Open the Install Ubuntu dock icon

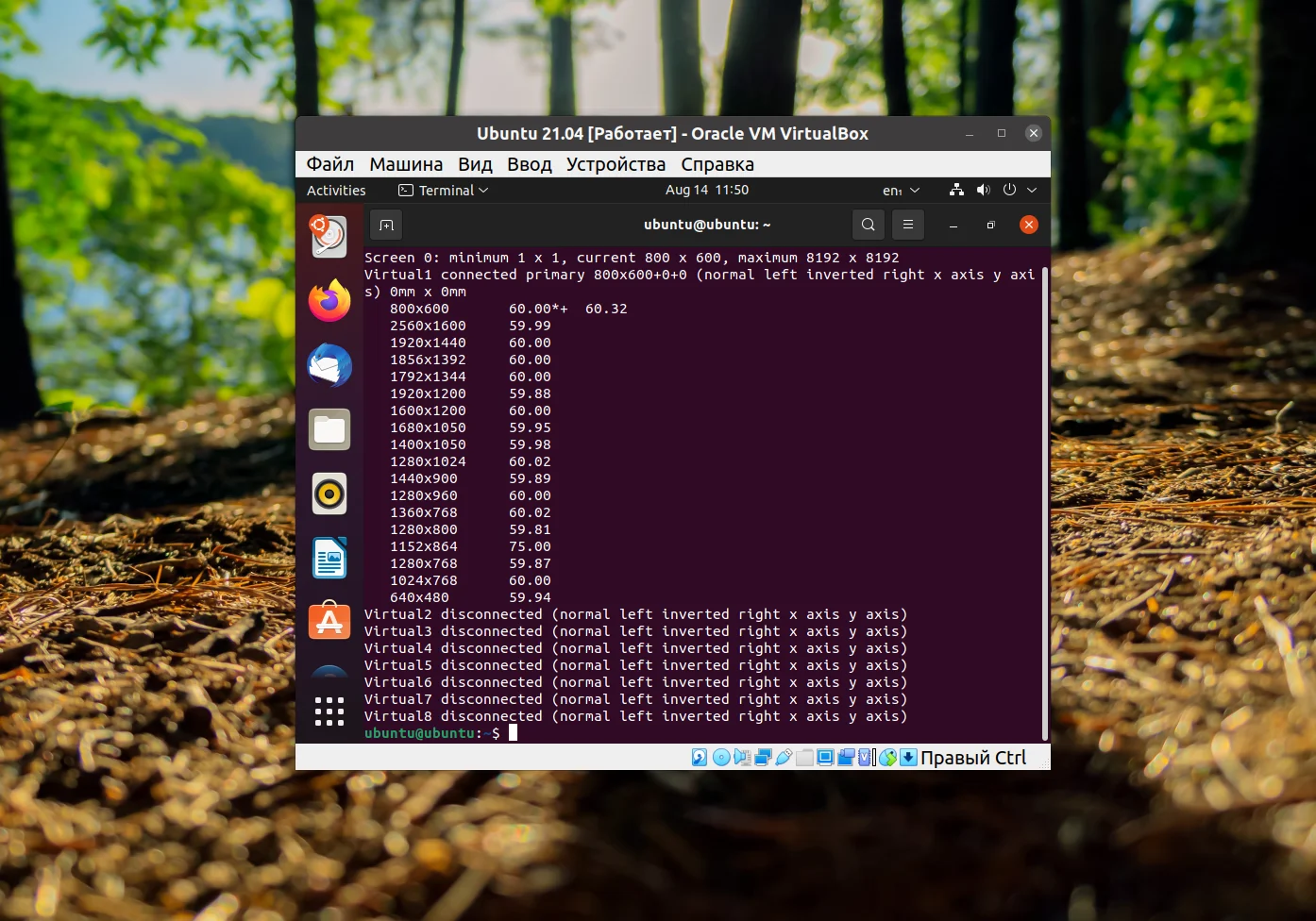329,236
